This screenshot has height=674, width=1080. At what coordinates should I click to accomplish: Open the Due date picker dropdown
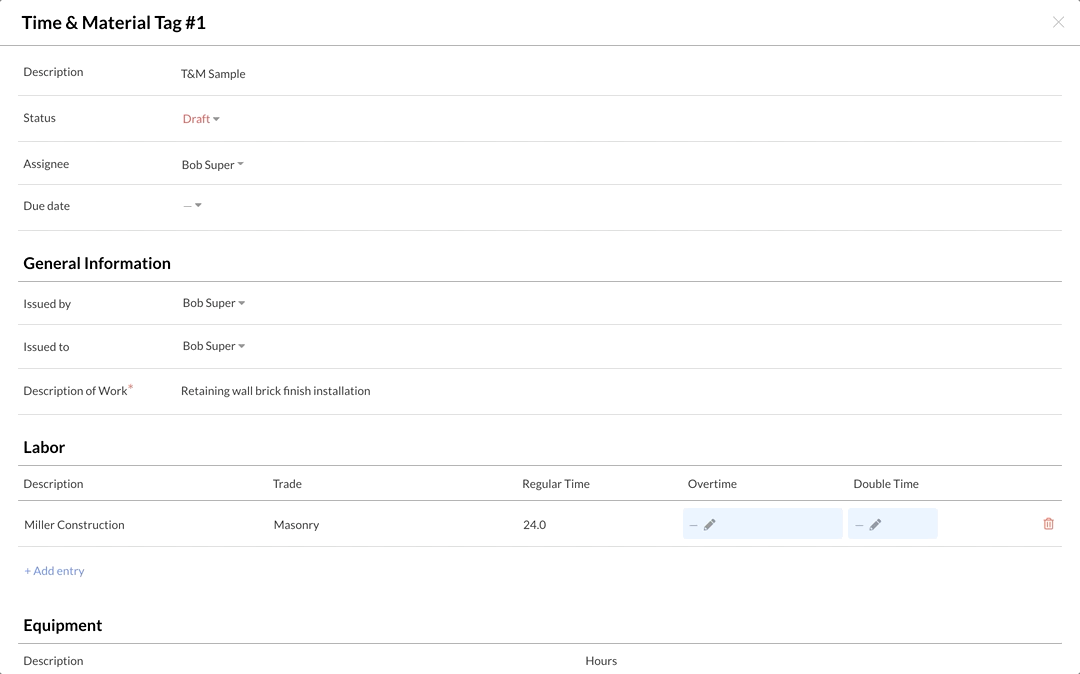coord(193,206)
